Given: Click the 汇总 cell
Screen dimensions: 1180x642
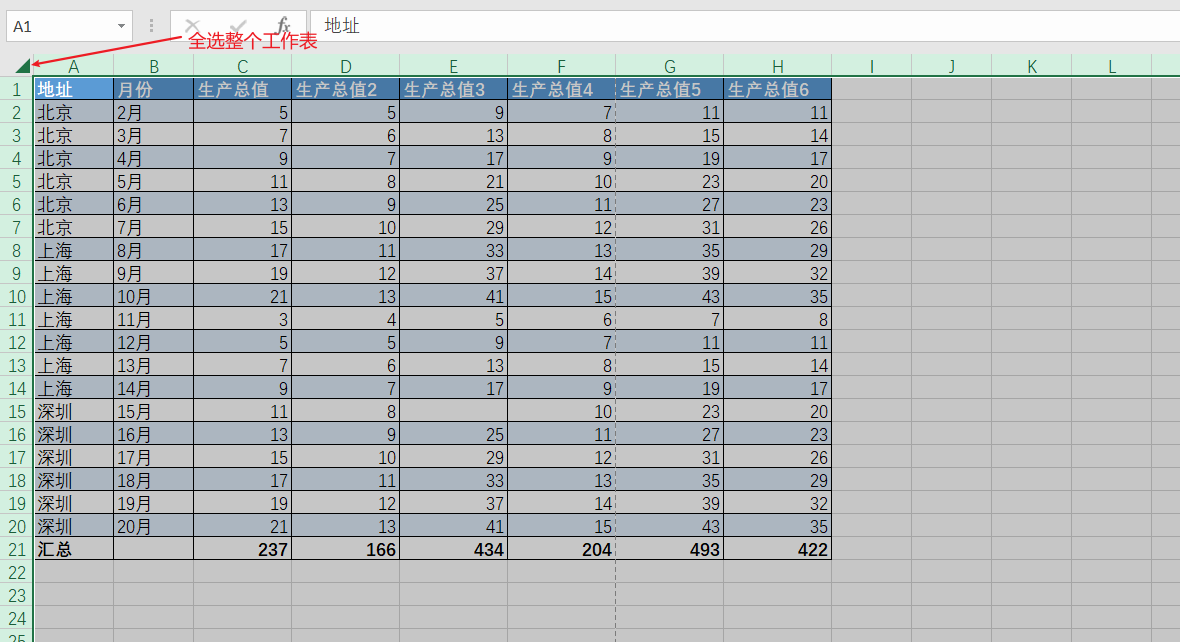Looking at the screenshot, I should tap(74, 549).
